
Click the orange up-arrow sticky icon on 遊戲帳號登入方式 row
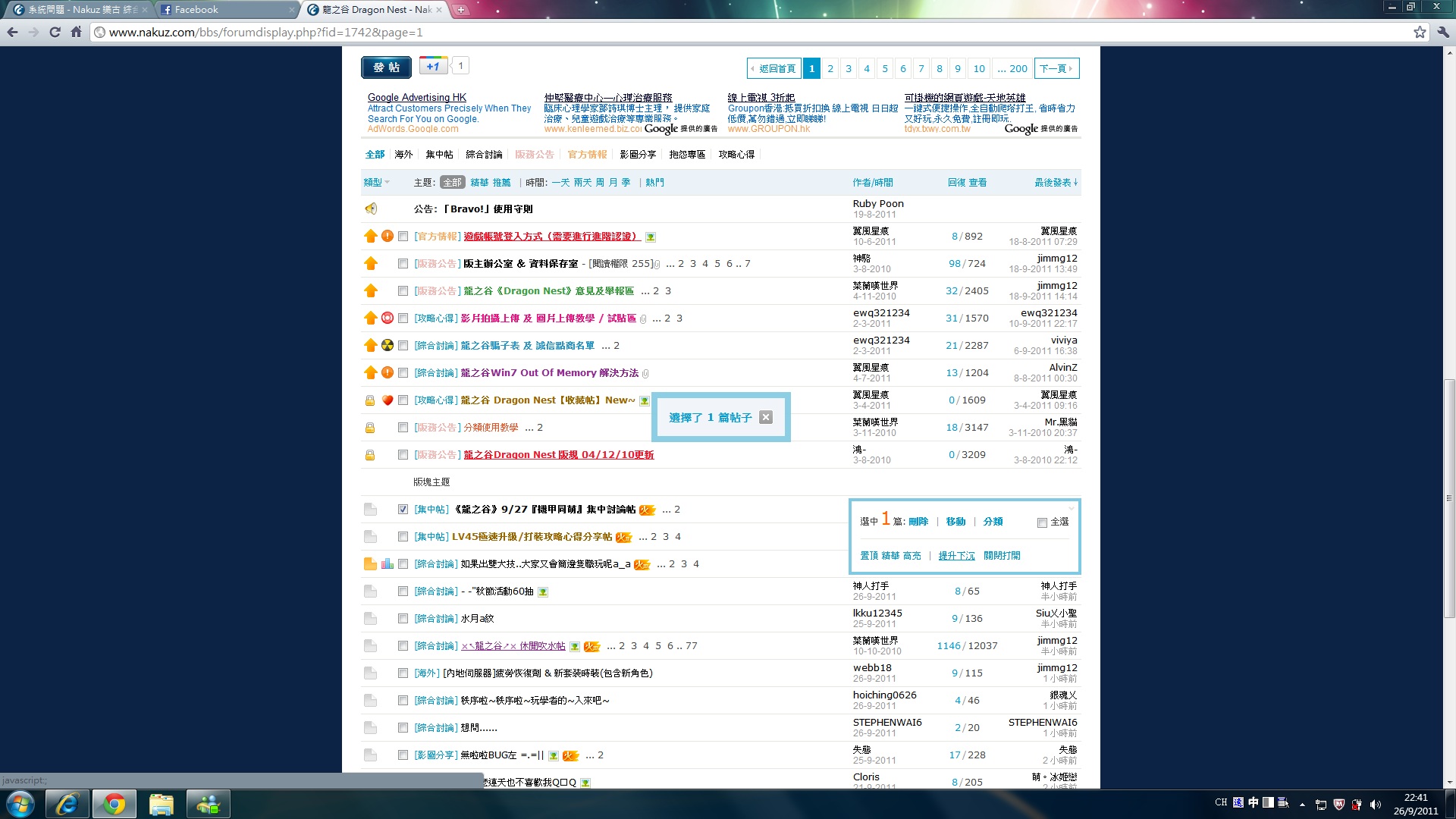371,236
